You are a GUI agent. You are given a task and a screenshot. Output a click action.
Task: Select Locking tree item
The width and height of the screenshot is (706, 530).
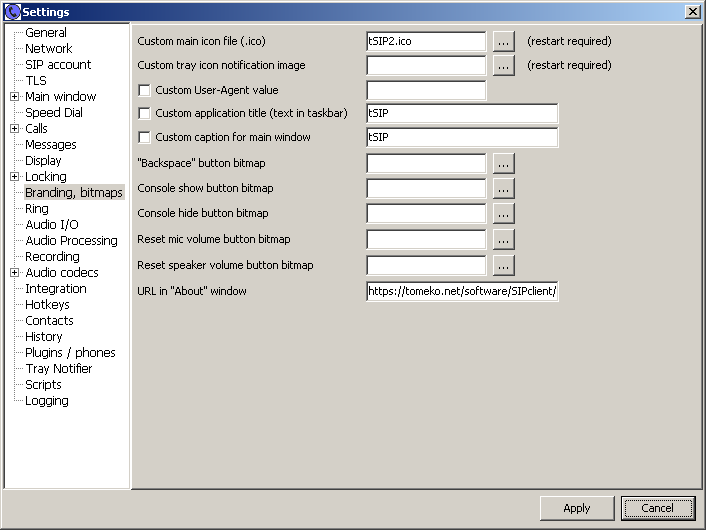coord(46,177)
